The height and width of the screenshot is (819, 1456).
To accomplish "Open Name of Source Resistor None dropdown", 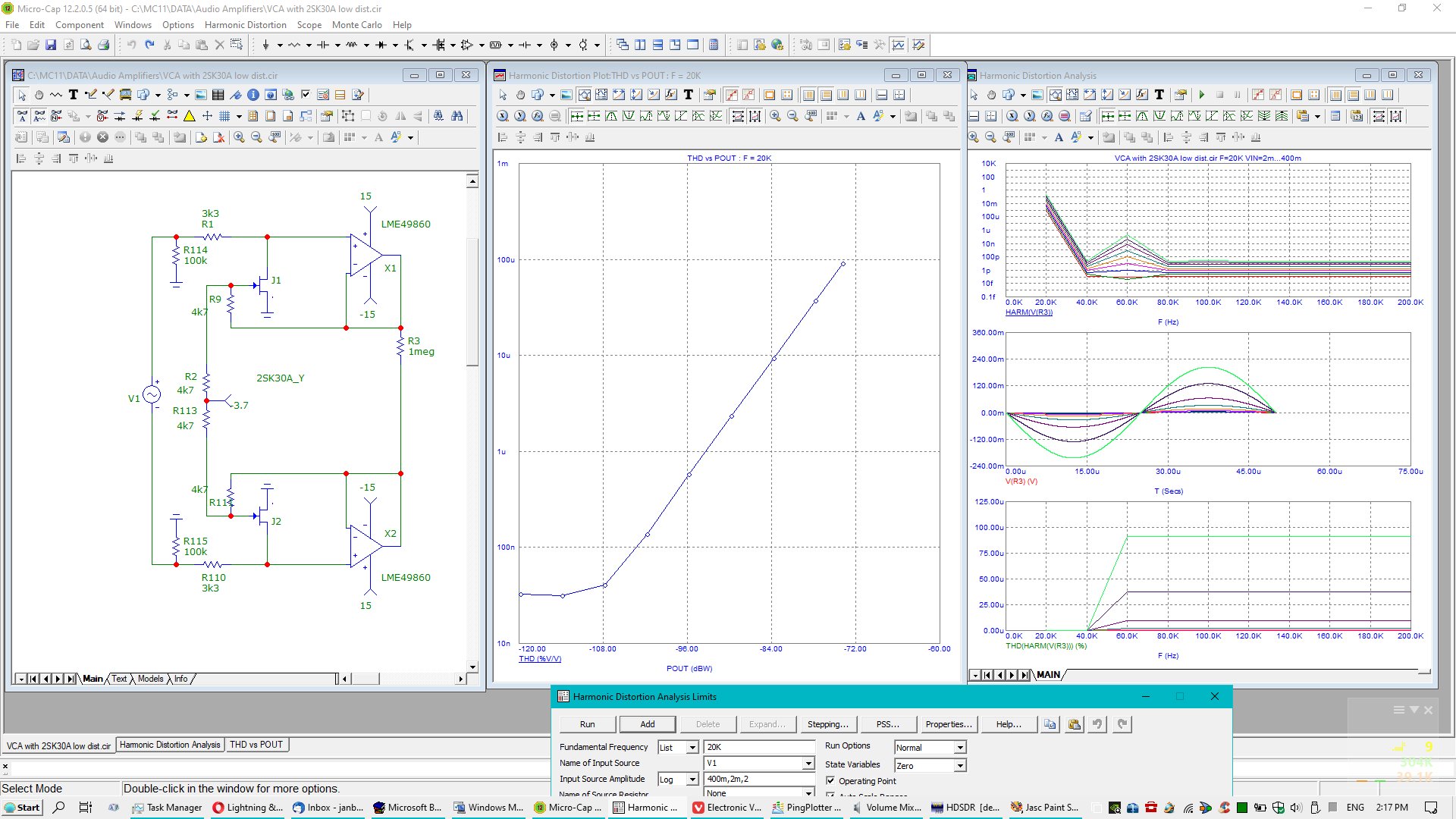I will [808, 792].
